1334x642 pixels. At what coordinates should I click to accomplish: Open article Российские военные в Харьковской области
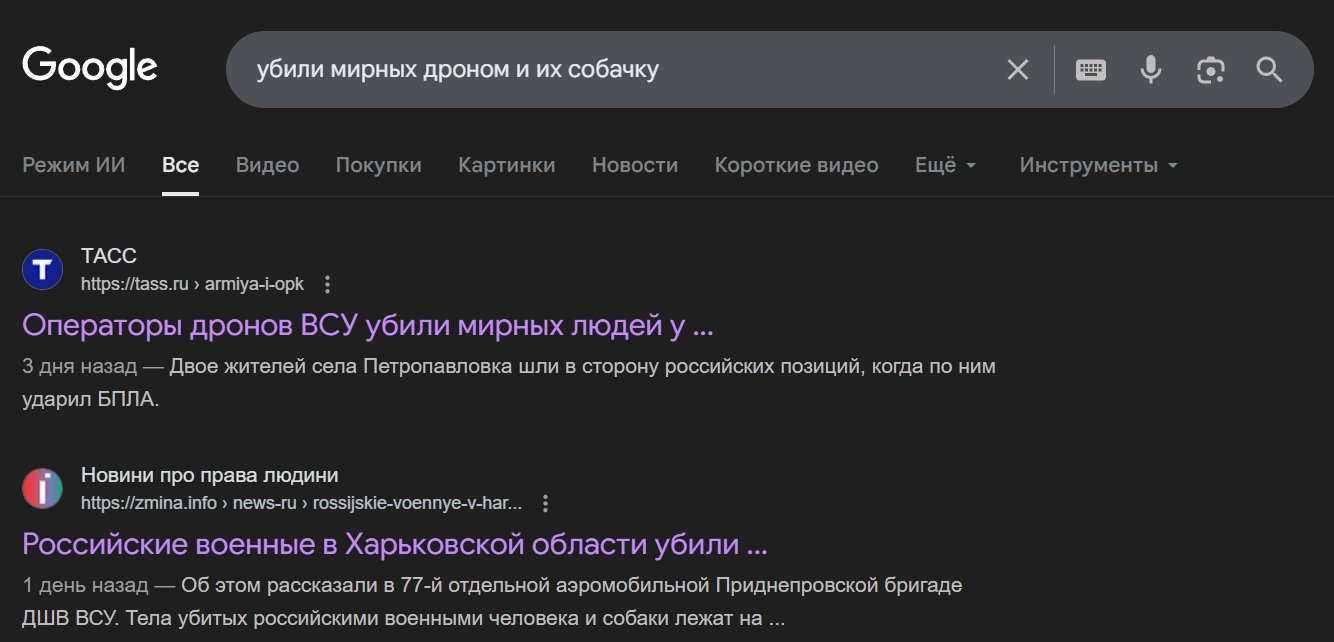(394, 544)
